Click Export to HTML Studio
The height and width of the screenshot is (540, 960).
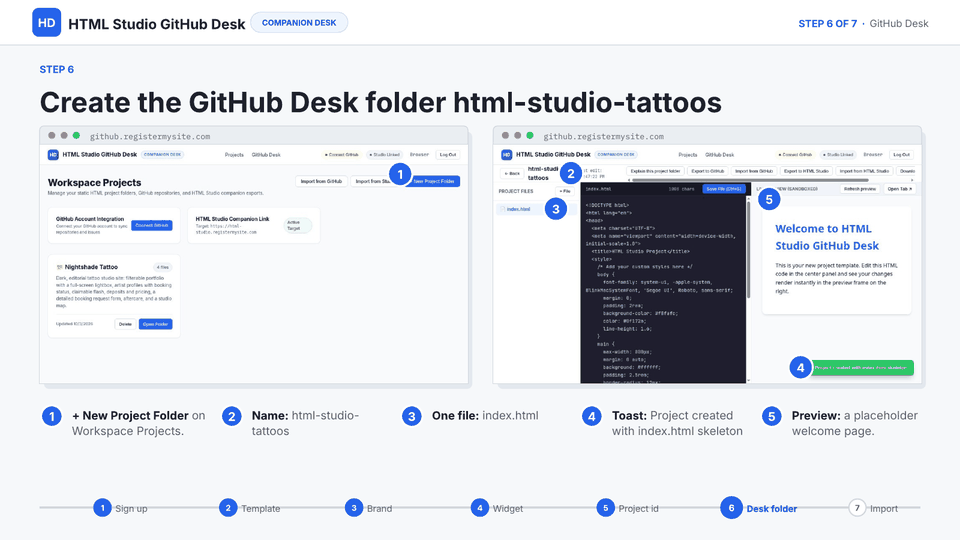coord(806,171)
